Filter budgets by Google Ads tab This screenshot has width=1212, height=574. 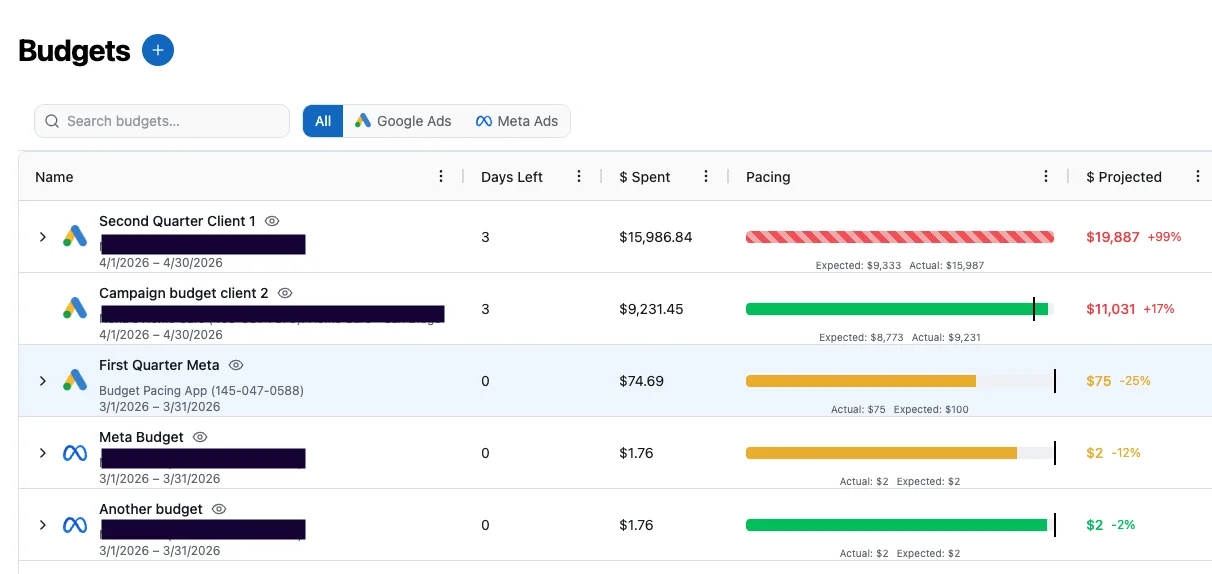pyautogui.click(x=403, y=121)
